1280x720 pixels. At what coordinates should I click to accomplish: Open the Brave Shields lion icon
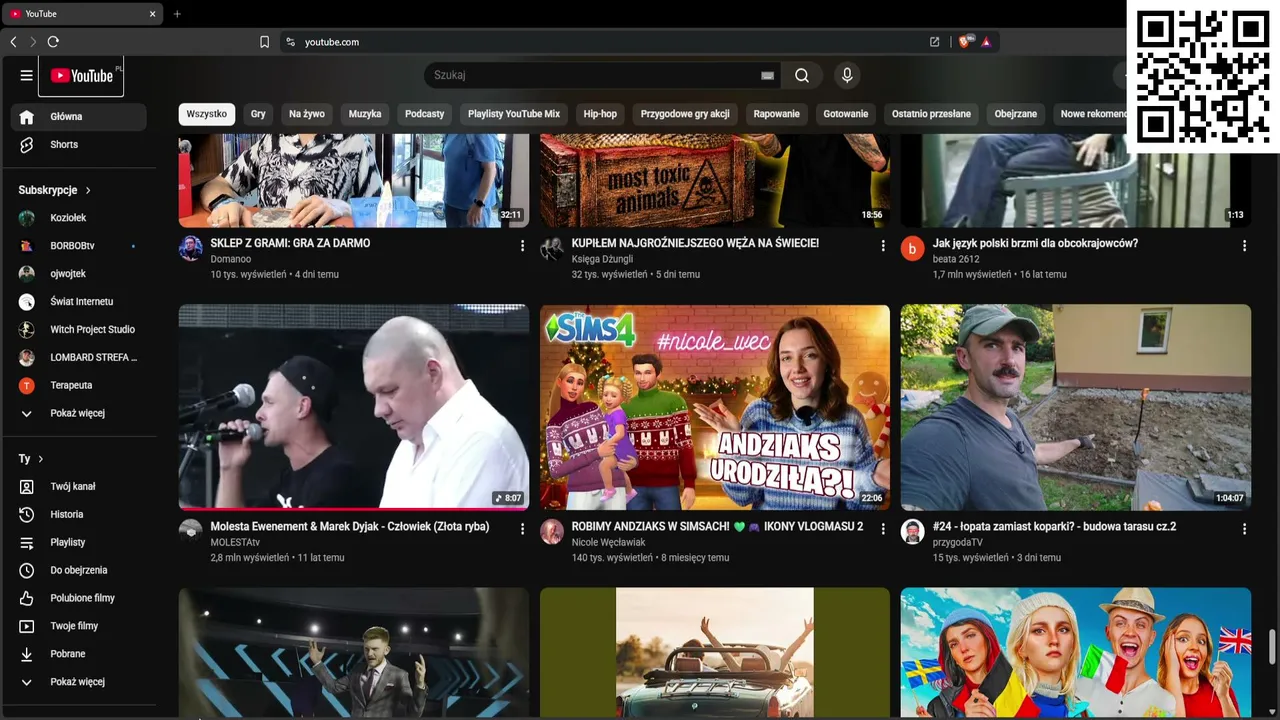tap(964, 42)
